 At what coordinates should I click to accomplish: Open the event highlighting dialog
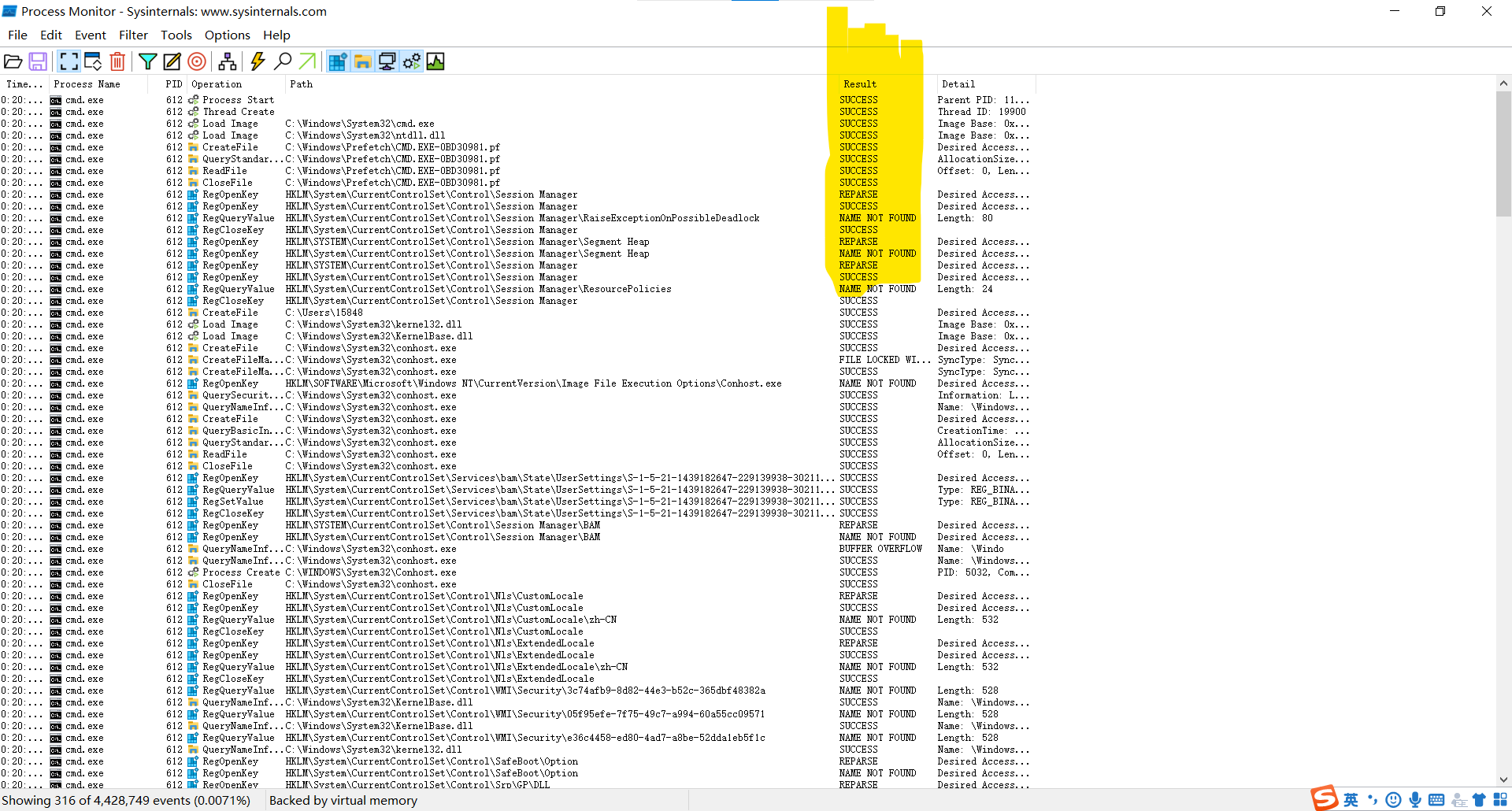[x=172, y=61]
